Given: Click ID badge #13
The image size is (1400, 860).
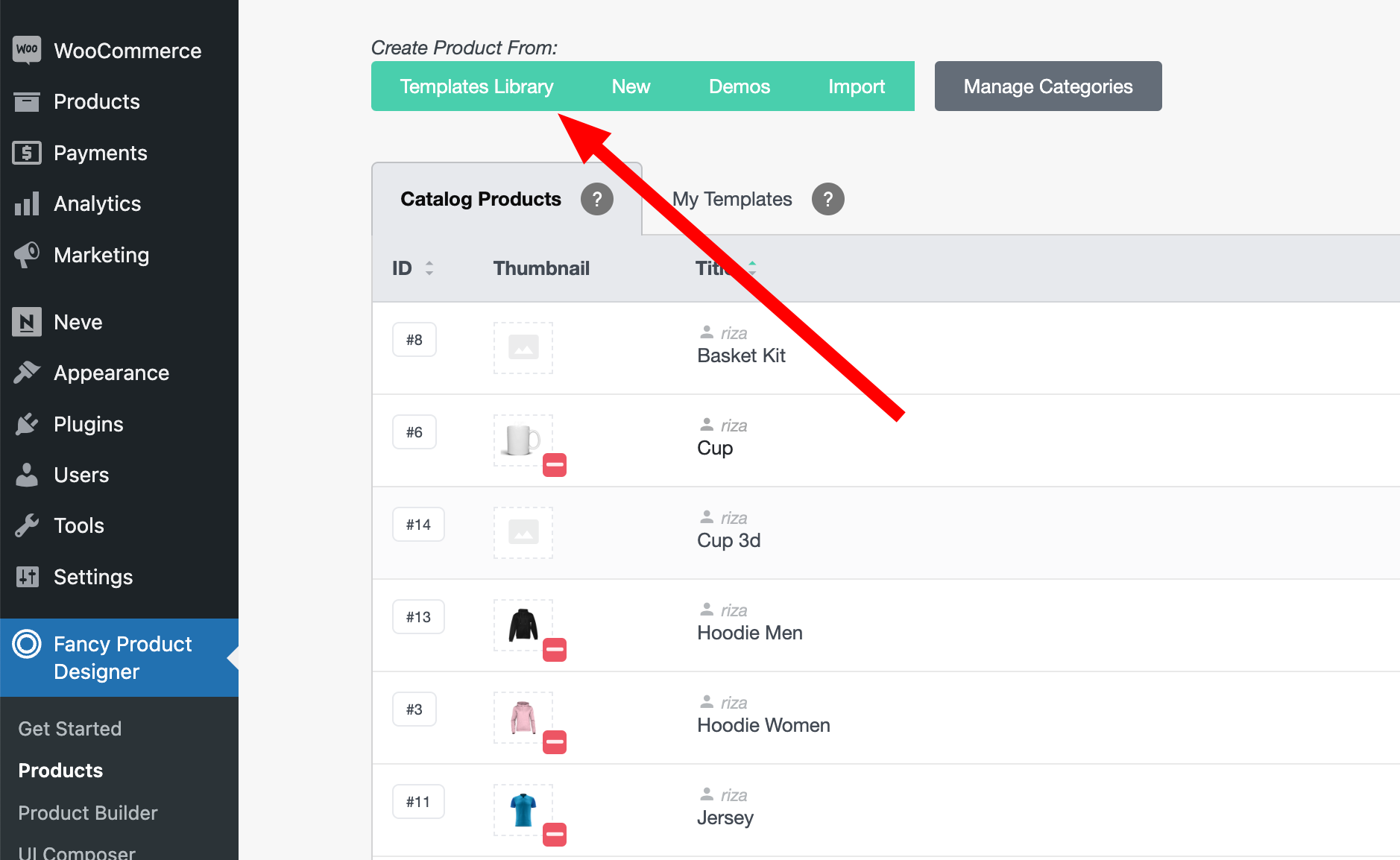Looking at the screenshot, I should tap(418, 617).
